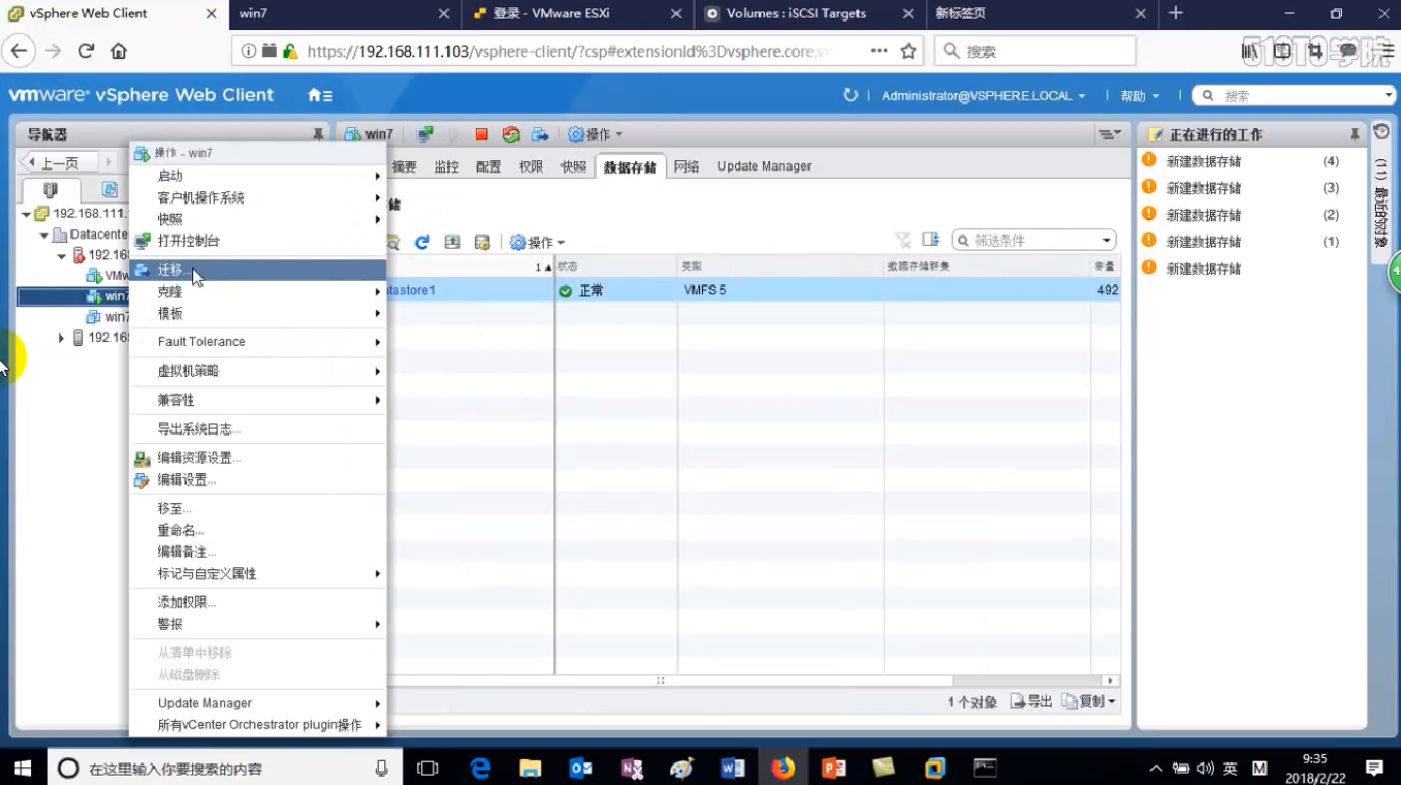Open Administrator@VSPHERE.LOCAL user dropdown
1401x785 pixels.
pyautogui.click(x=984, y=96)
